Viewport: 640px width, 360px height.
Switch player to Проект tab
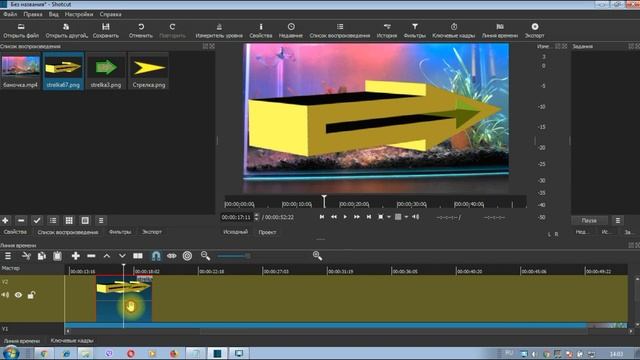(267, 232)
